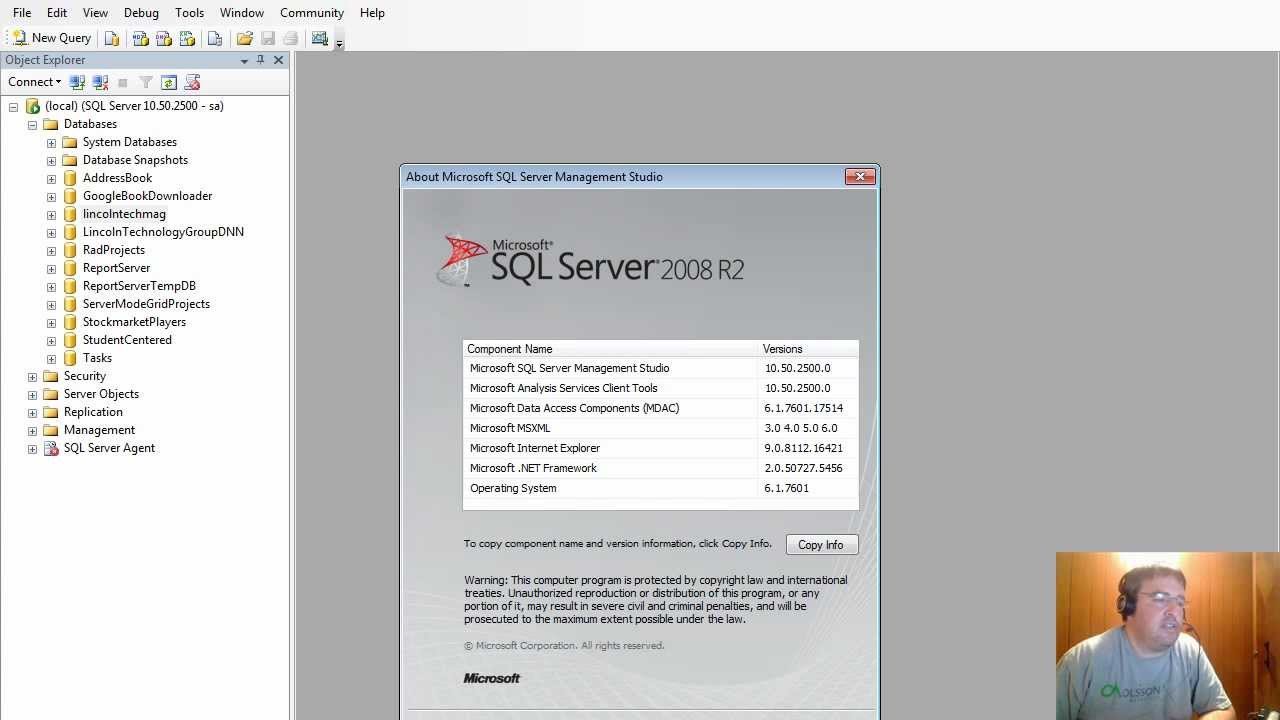This screenshot has width=1280, height=720.
Task: Expand the SQL Server Agent node
Action: (x=33, y=449)
